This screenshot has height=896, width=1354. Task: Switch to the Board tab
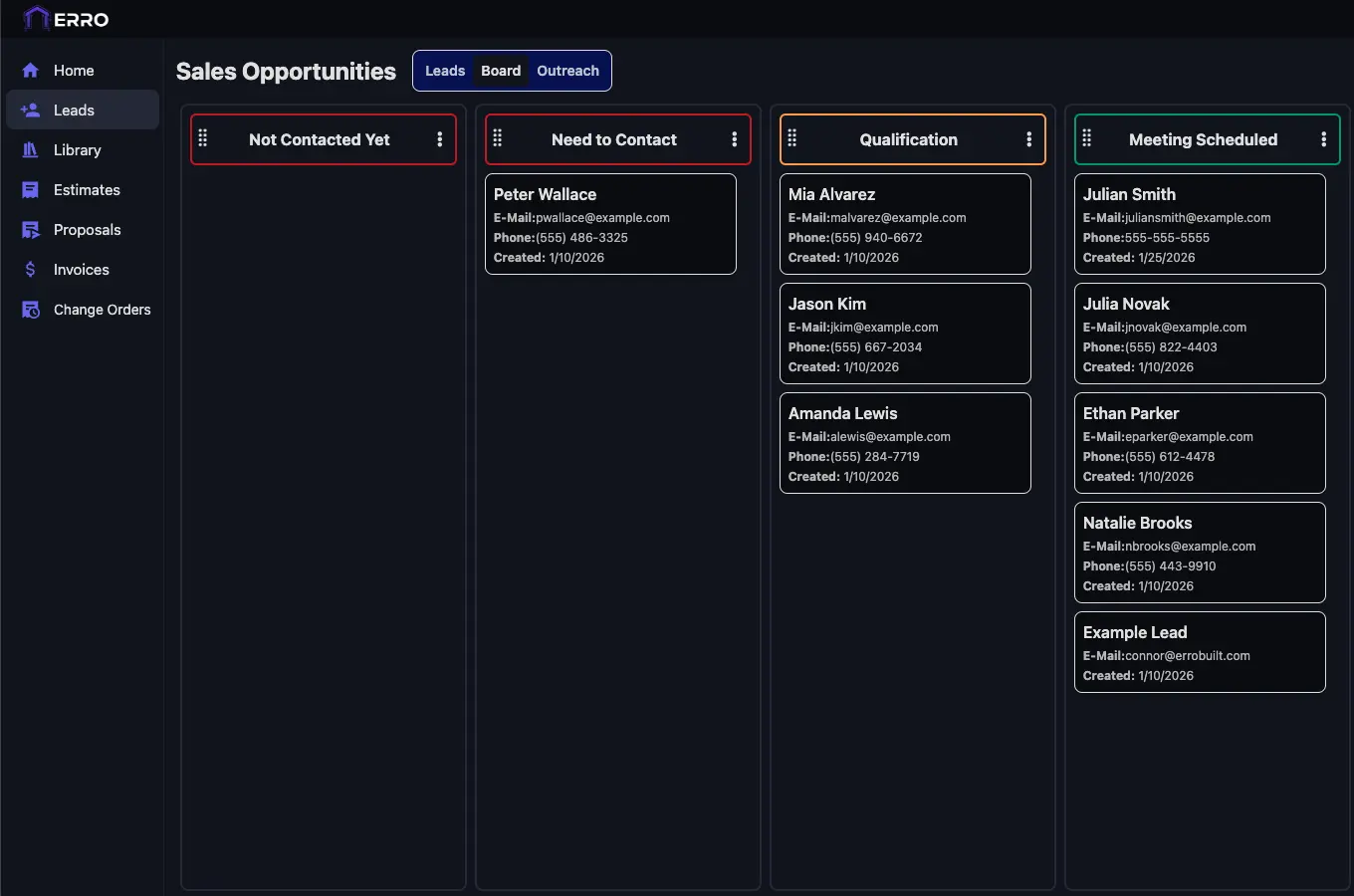coord(501,70)
